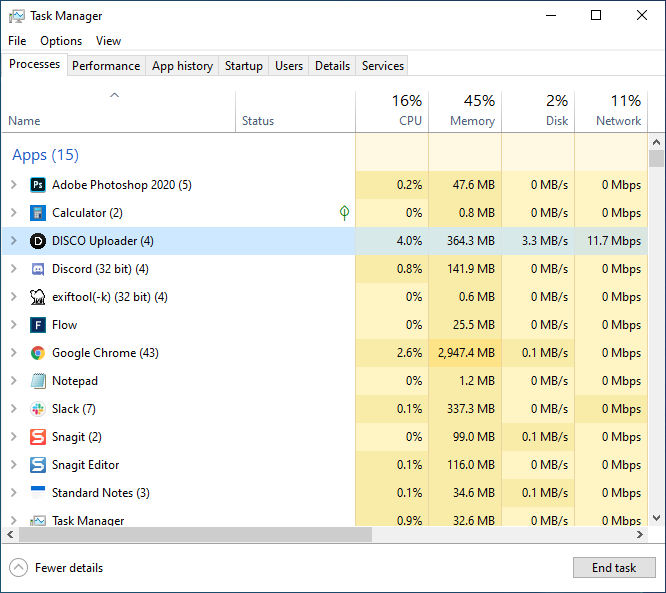Viewport: 666px width, 593px height.
Task: Click the Calculator app icon
Action: 38,213
